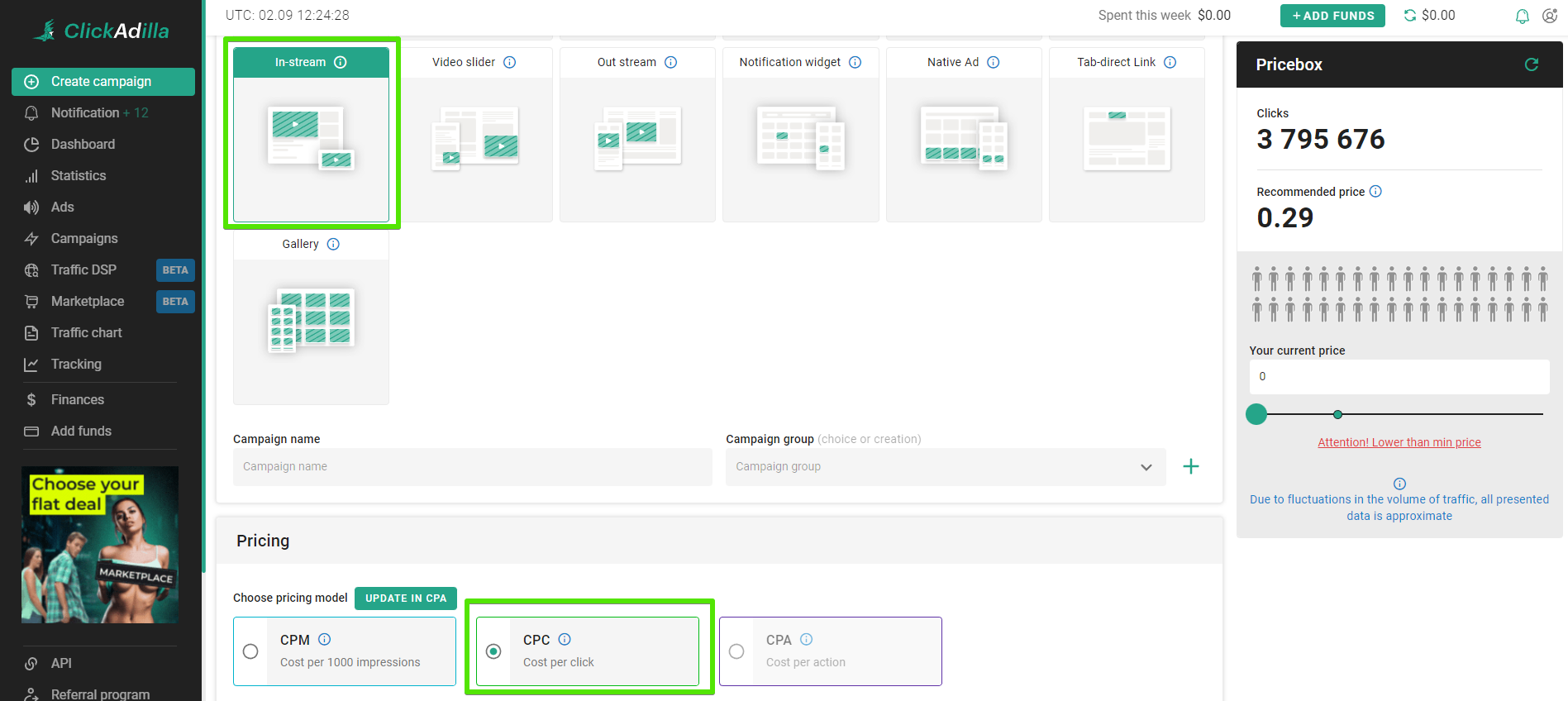Click the info icon beside CPC
This screenshot has height=701, width=1568.
click(x=565, y=640)
